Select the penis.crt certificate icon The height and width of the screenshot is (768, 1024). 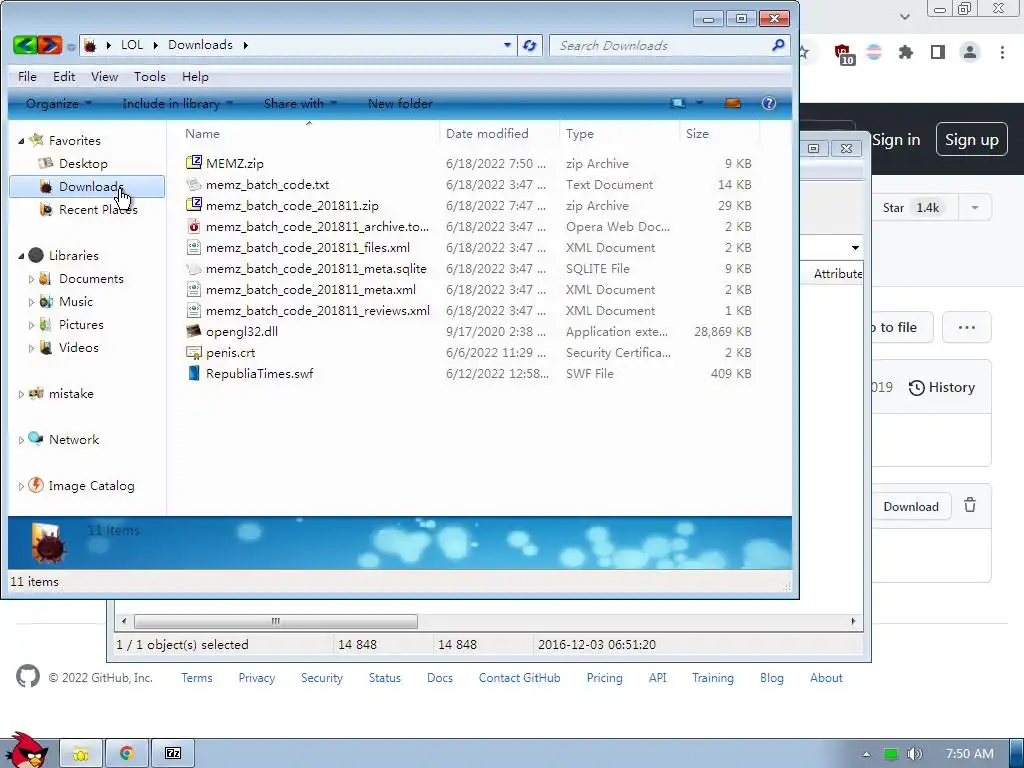point(193,353)
